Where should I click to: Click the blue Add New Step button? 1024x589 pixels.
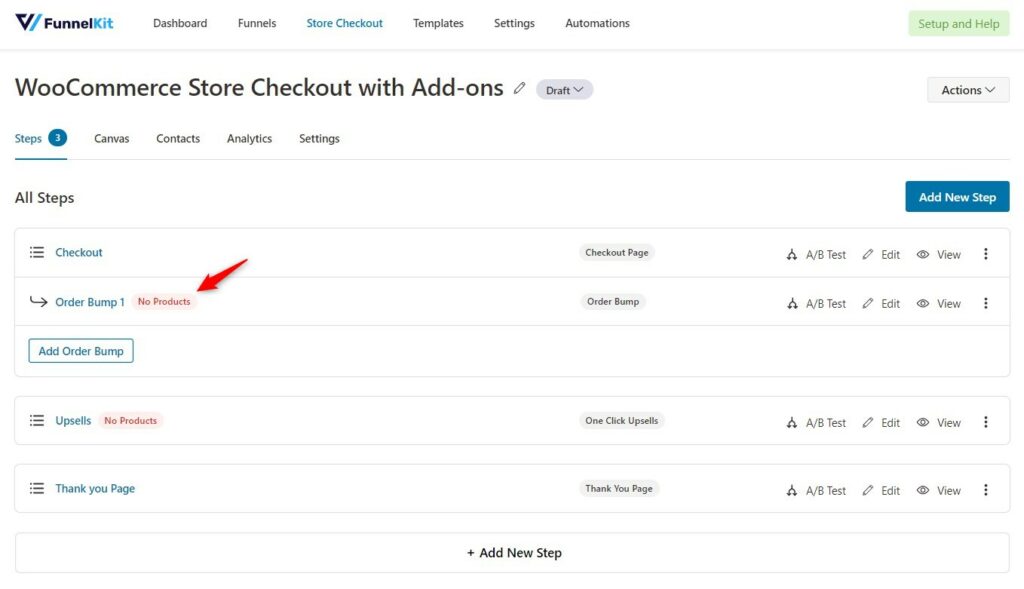click(957, 197)
